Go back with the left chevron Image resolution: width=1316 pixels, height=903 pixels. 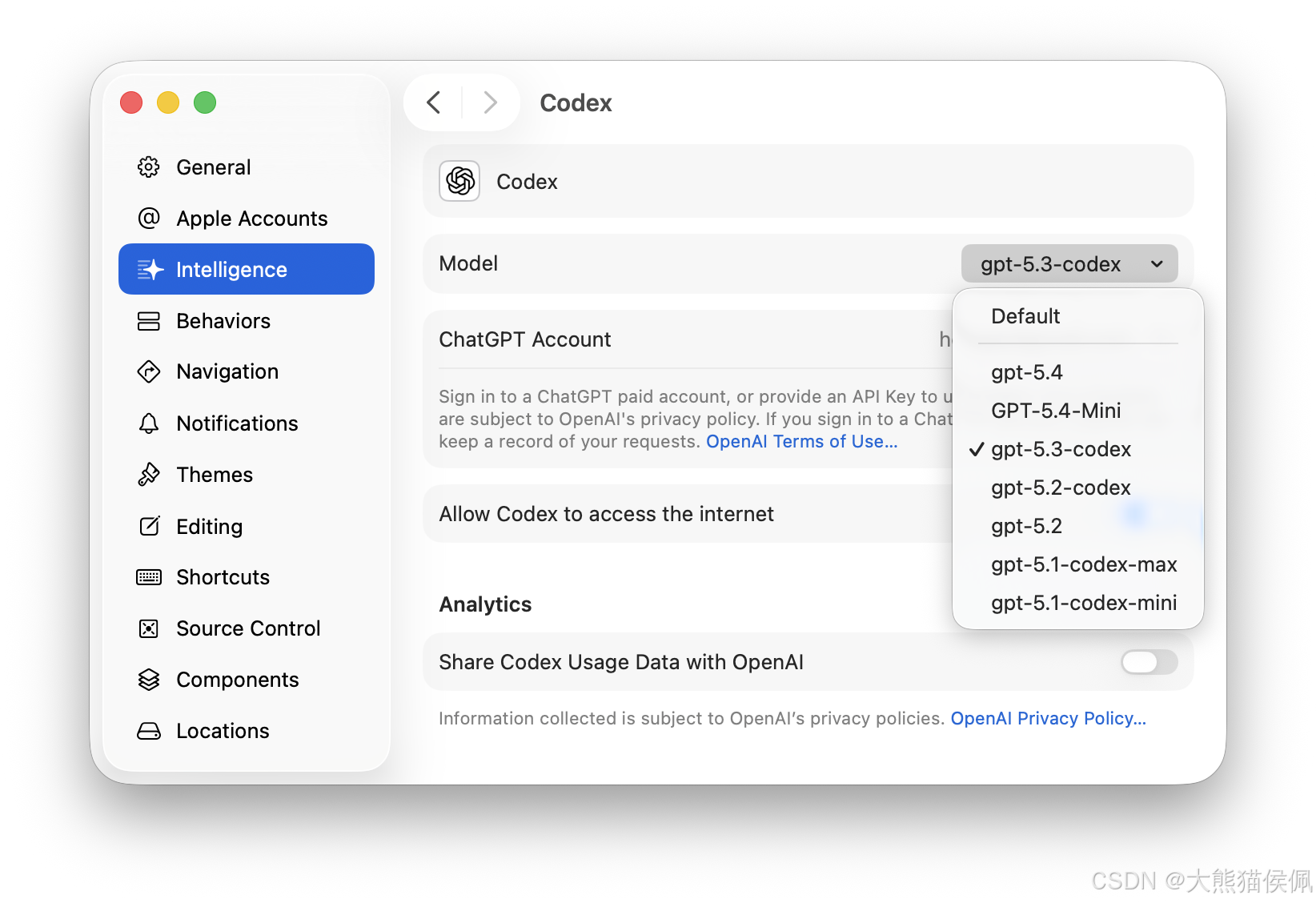[x=434, y=102]
